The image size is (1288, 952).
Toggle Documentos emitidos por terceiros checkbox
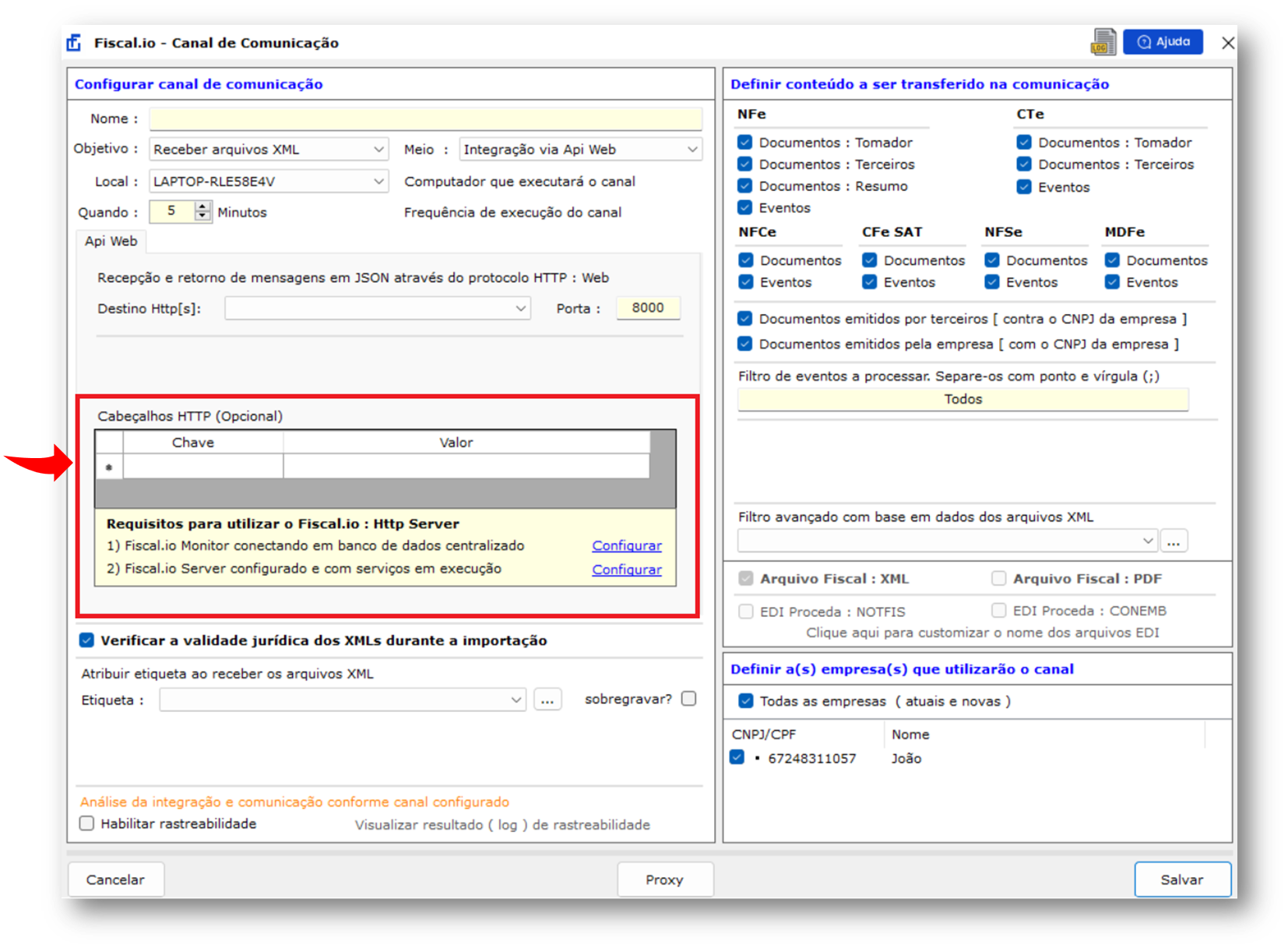tap(745, 319)
